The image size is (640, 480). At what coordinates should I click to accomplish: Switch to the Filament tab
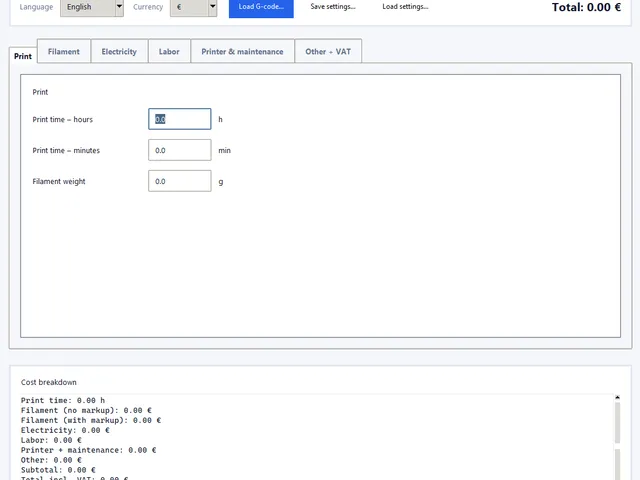[64, 51]
